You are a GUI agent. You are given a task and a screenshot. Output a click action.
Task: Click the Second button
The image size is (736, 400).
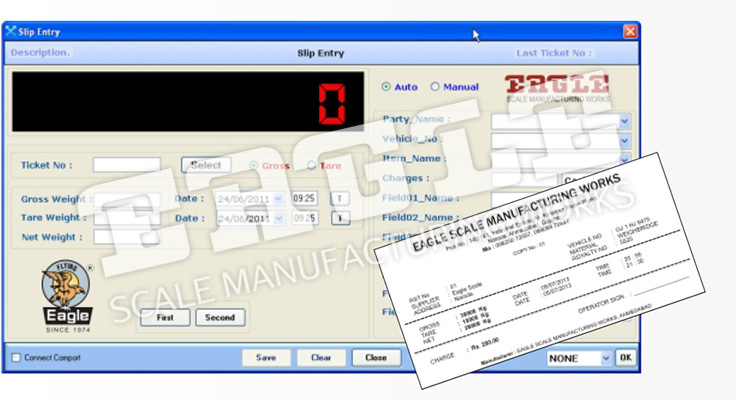pos(220,317)
